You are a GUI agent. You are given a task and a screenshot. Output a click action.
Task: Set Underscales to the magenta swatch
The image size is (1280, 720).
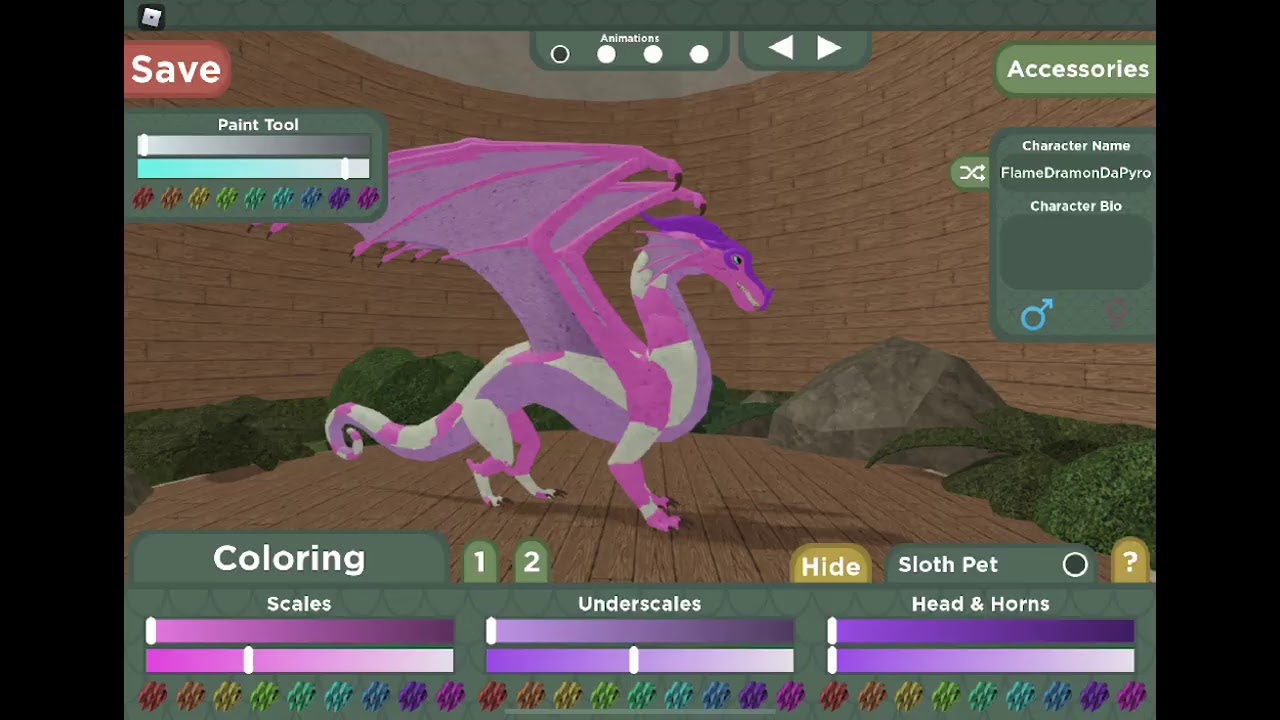(790, 695)
